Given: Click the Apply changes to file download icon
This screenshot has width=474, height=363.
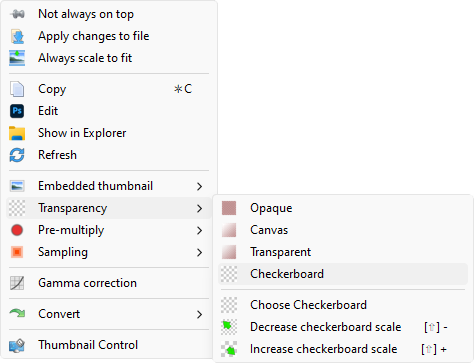Looking at the screenshot, I should (17, 36).
